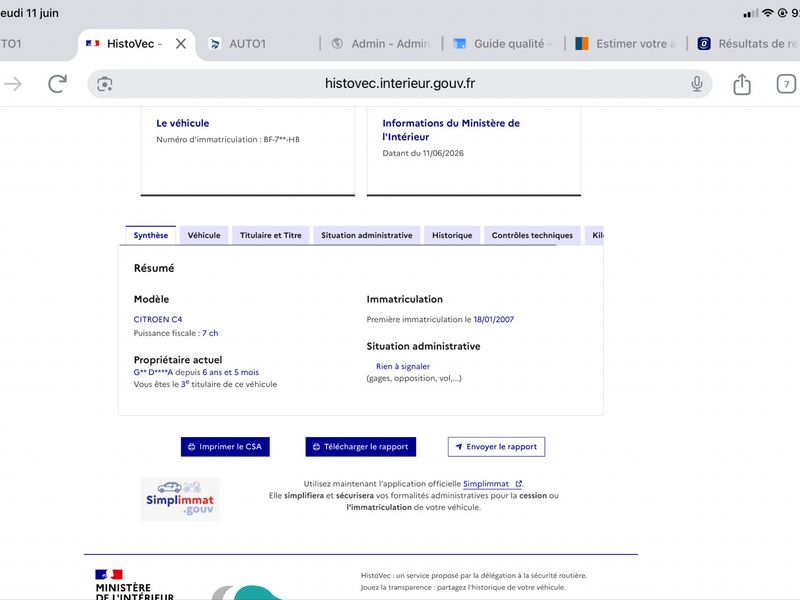Open the Titulaire et Titre tab
Image resolution: width=800 pixels, height=600 pixels.
pos(270,235)
